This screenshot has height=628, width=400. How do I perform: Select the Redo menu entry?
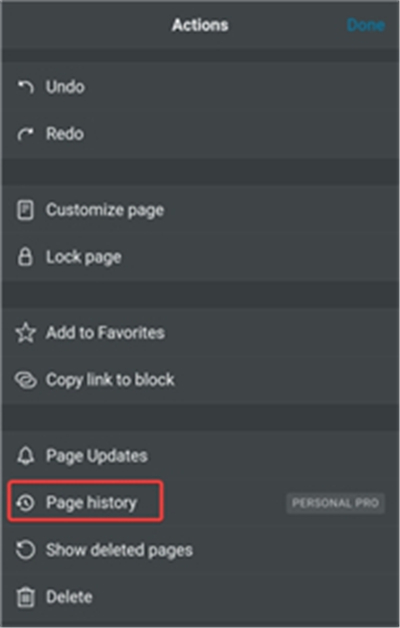[x=200, y=134]
